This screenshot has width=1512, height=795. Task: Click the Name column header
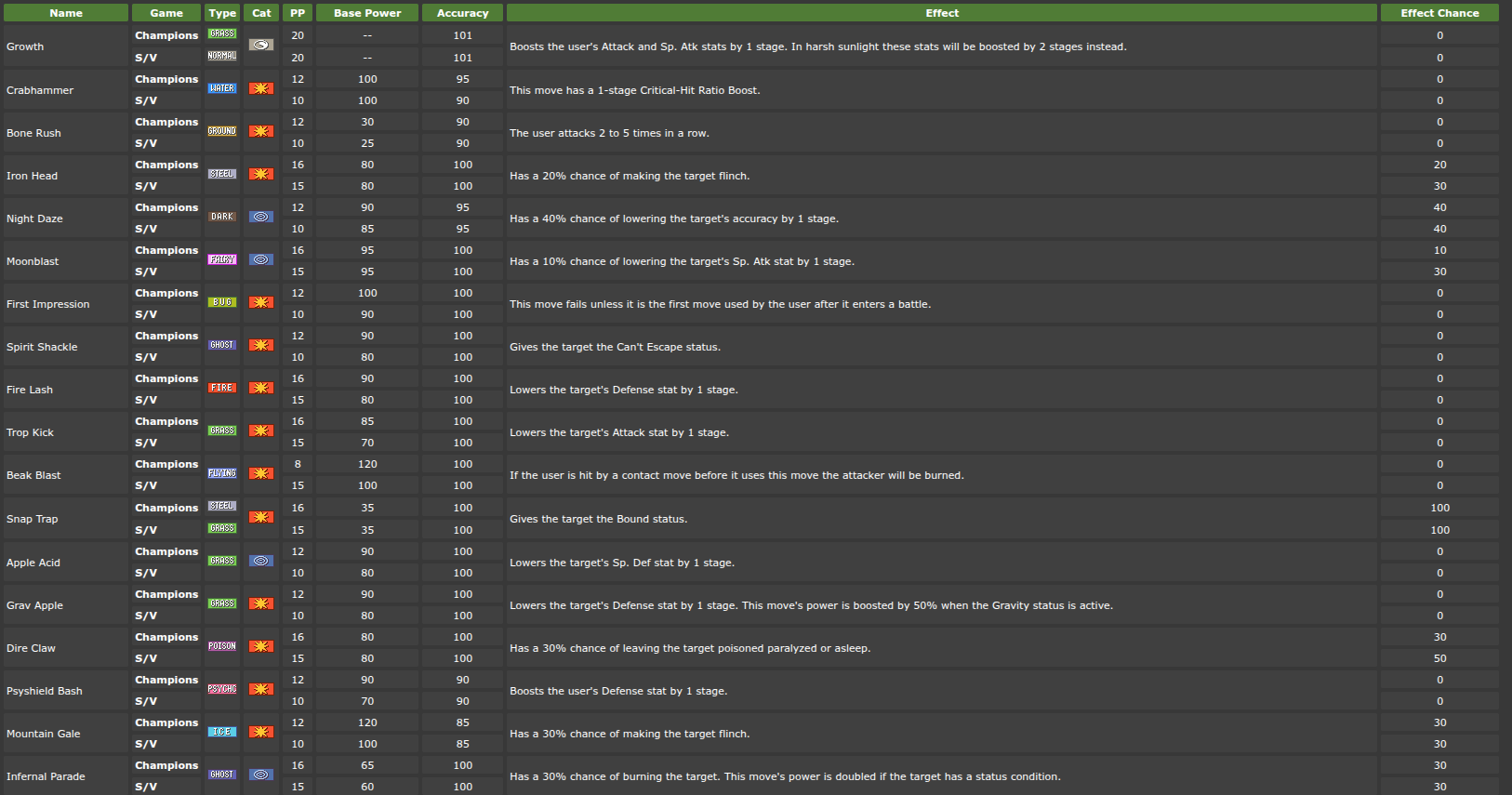(x=66, y=13)
